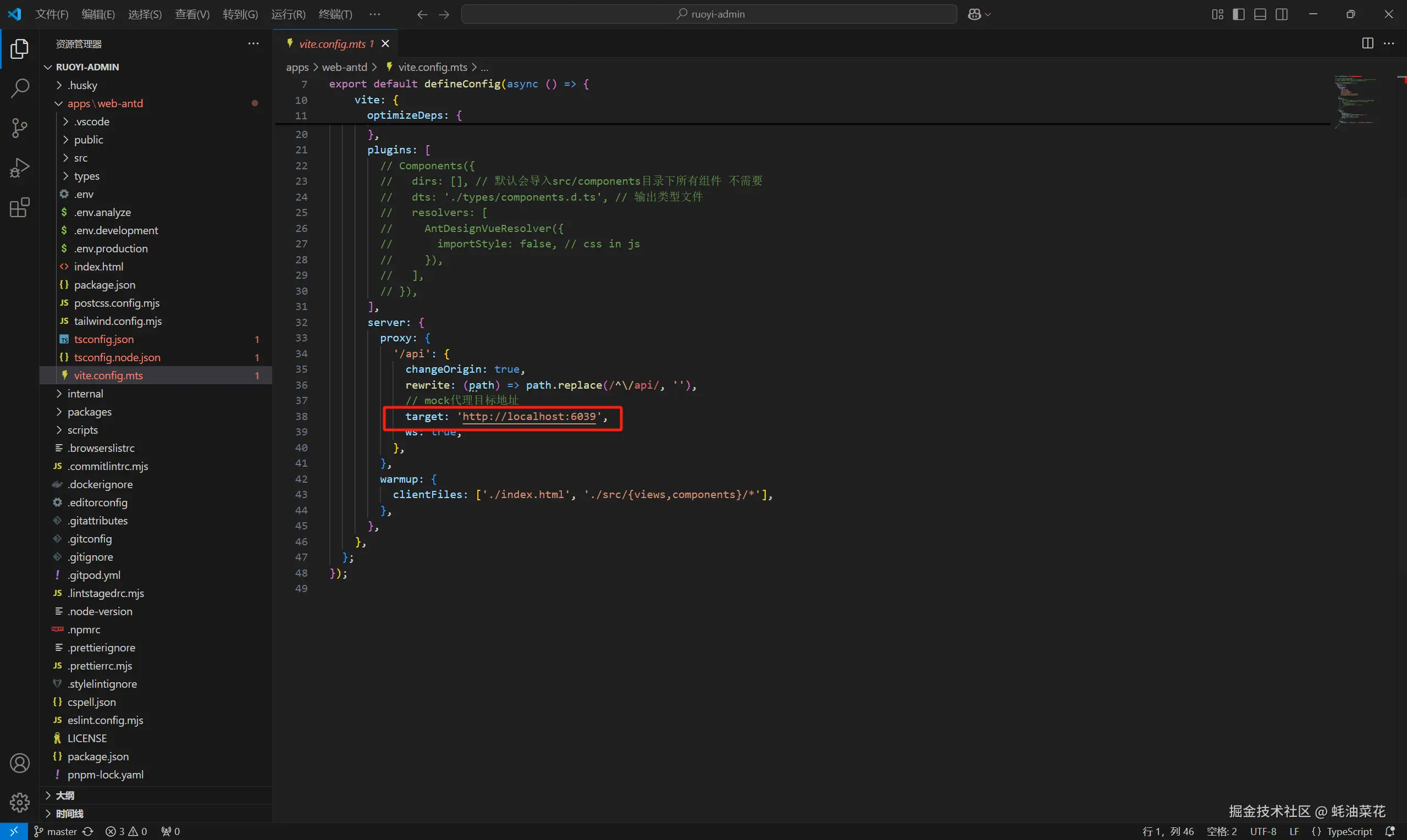This screenshot has width=1407, height=840.
Task: Open editor More Actions menu
Action: click(x=1389, y=43)
